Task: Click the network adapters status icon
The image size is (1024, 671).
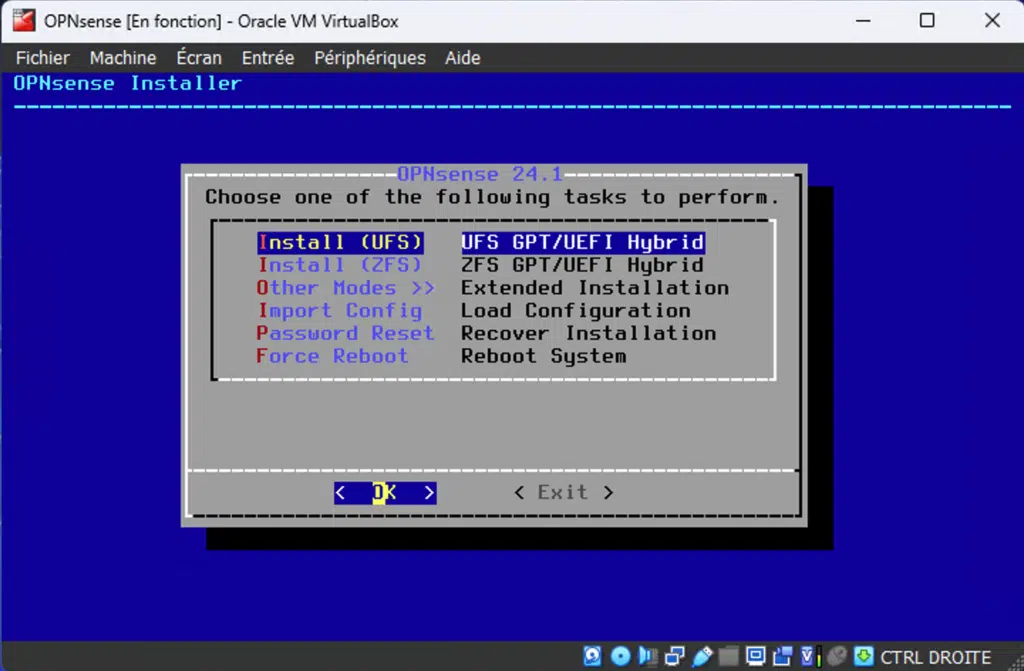Action: click(675, 655)
